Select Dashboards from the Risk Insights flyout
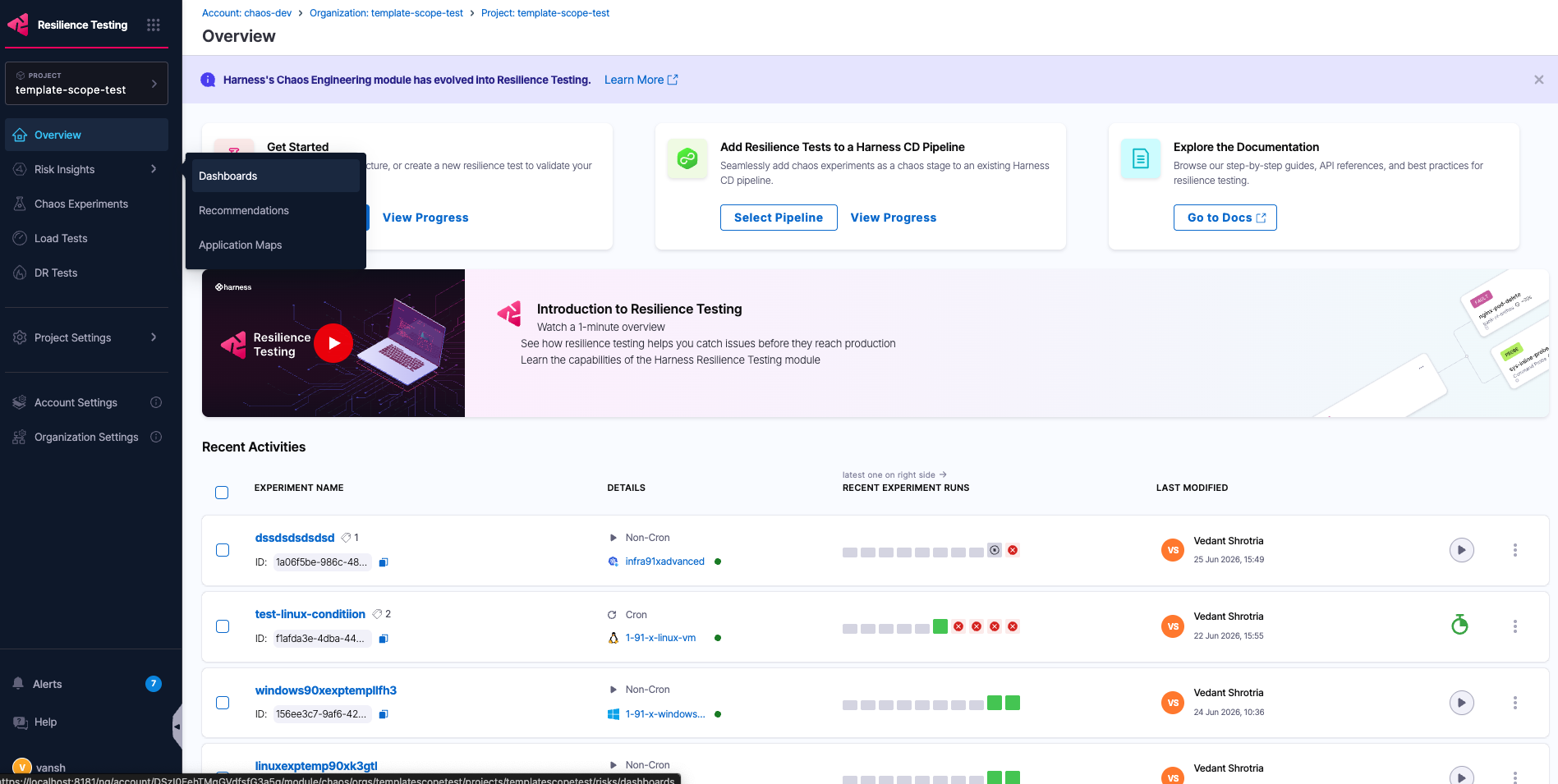This screenshot has width=1558, height=784. [276, 176]
